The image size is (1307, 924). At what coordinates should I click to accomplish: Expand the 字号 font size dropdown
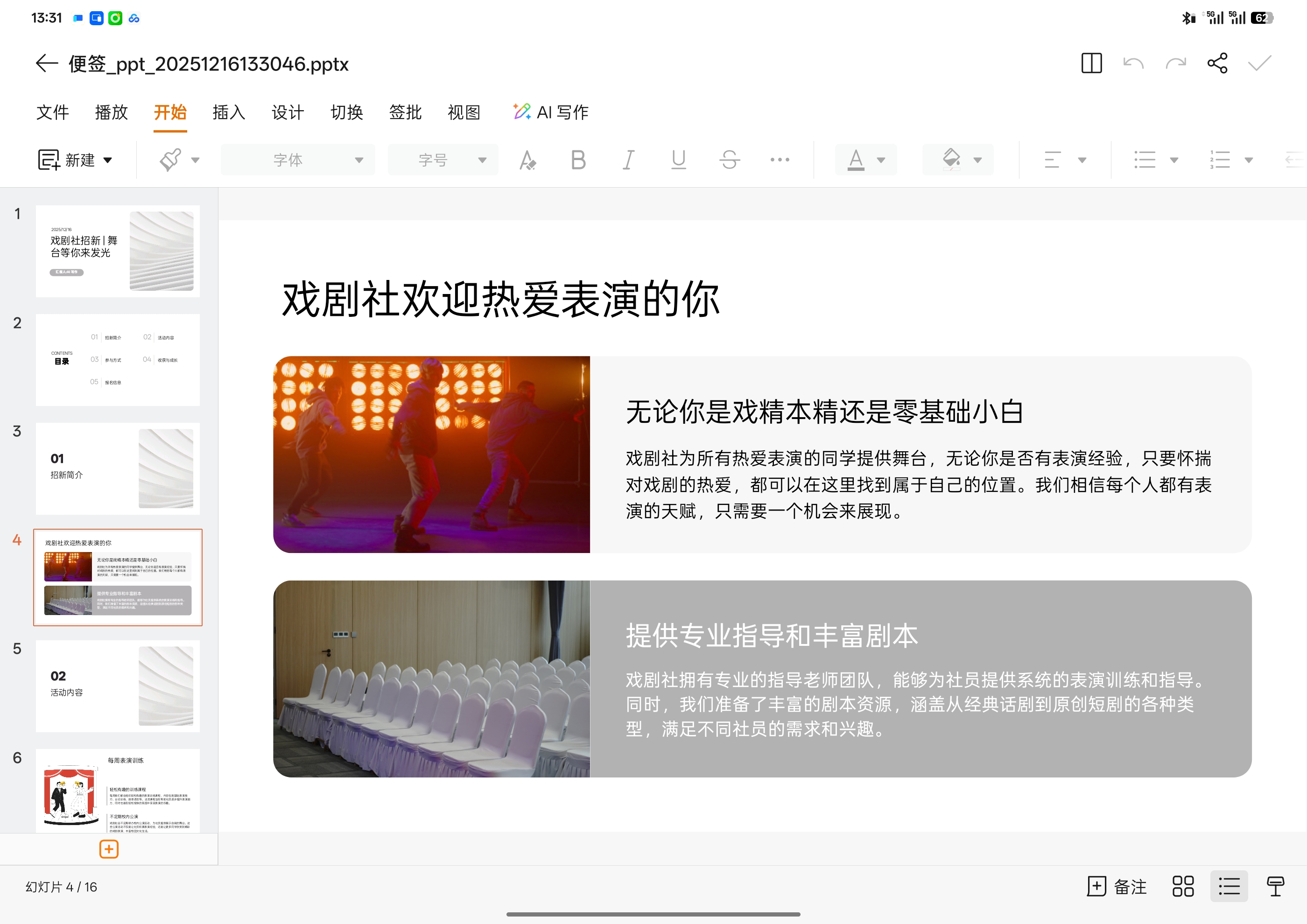pos(443,160)
